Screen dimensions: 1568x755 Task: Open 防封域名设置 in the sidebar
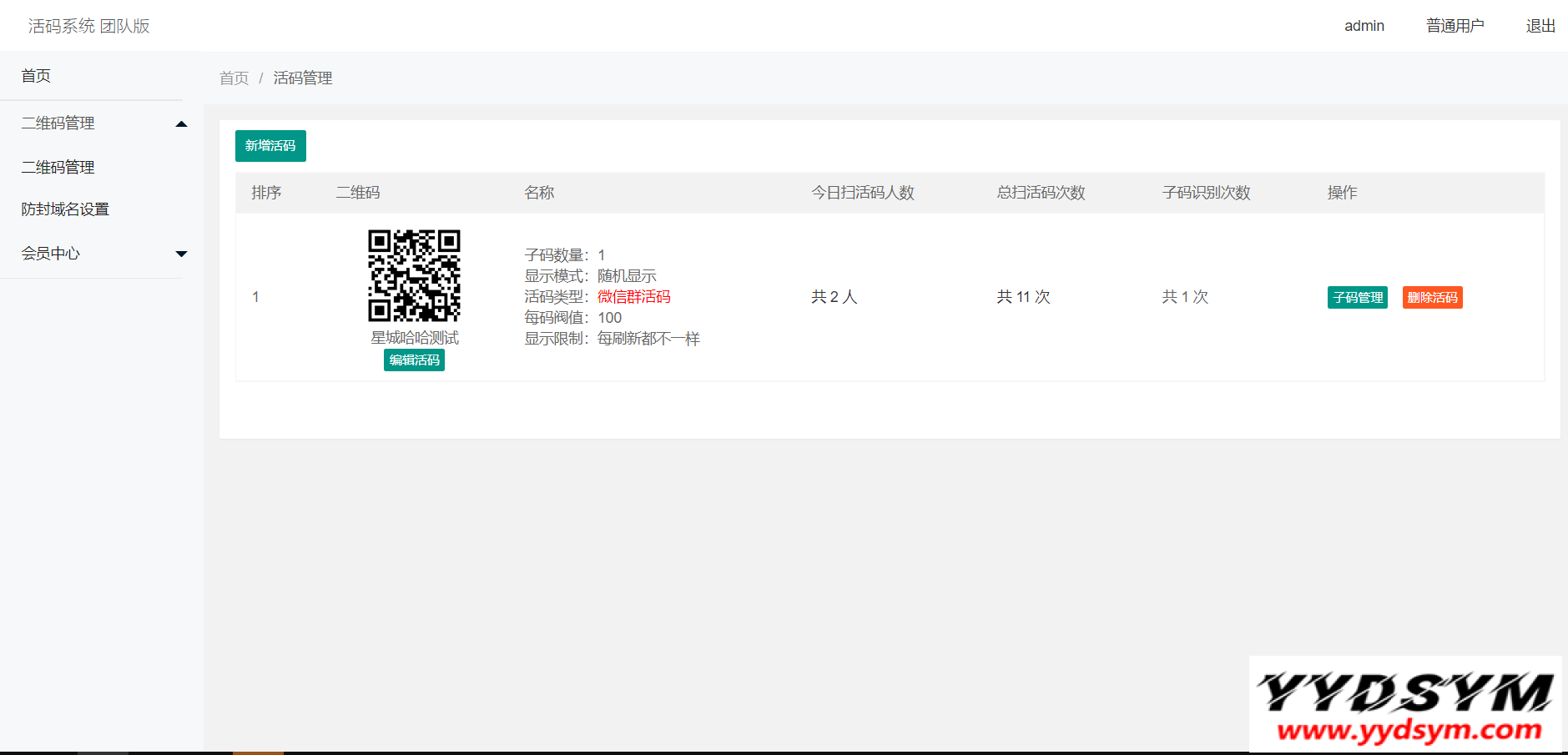point(65,209)
